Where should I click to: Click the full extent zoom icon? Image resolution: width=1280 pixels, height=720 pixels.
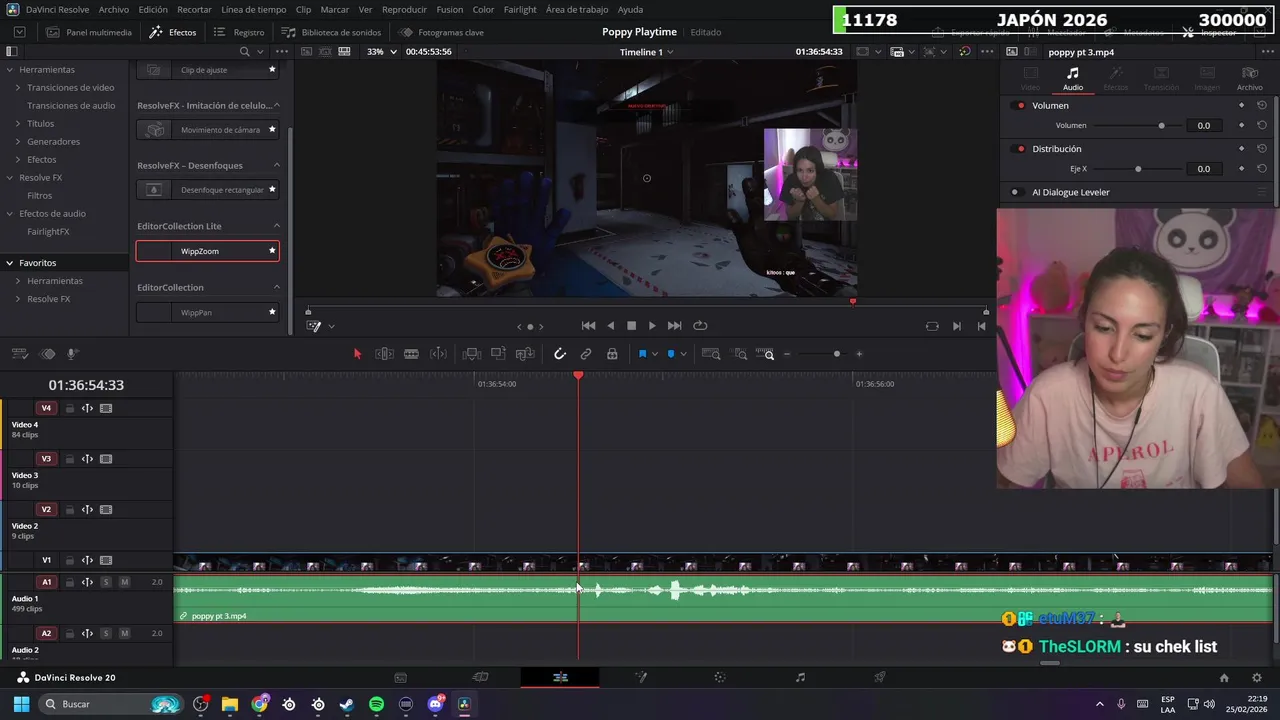click(711, 354)
